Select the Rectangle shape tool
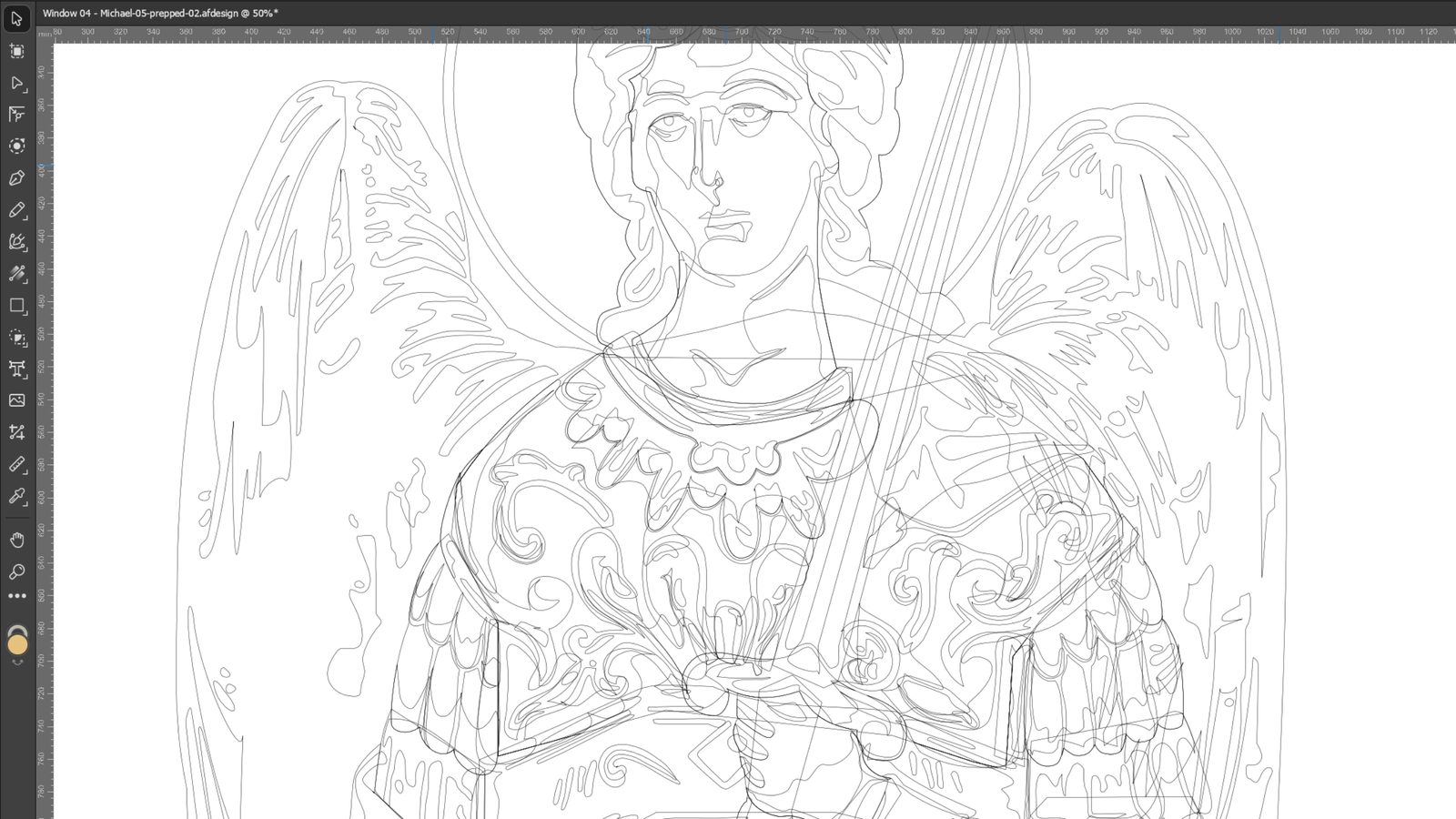The width and height of the screenshot is (1456, 819). coord(16,305)
